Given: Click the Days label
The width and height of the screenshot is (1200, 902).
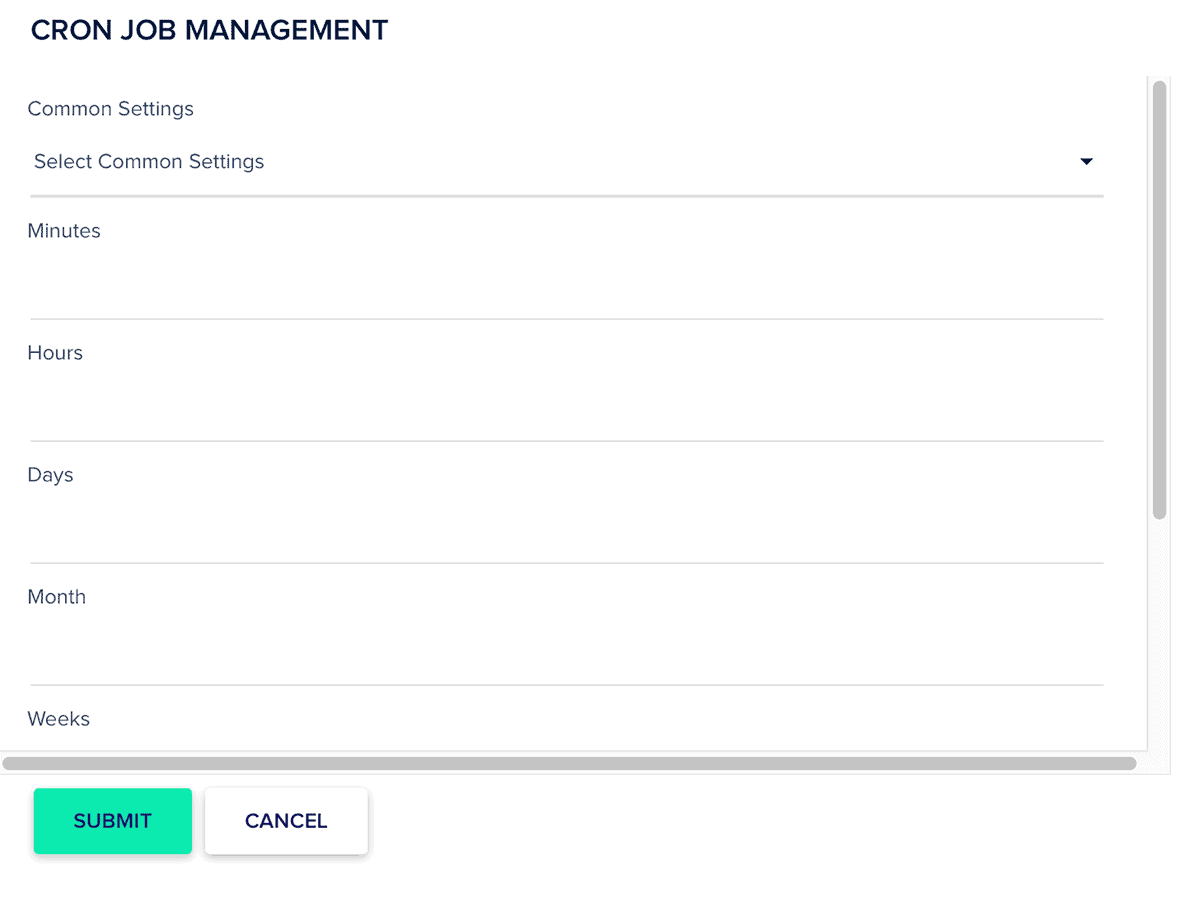Looking at the screenshot, I should tap(51, 475).
